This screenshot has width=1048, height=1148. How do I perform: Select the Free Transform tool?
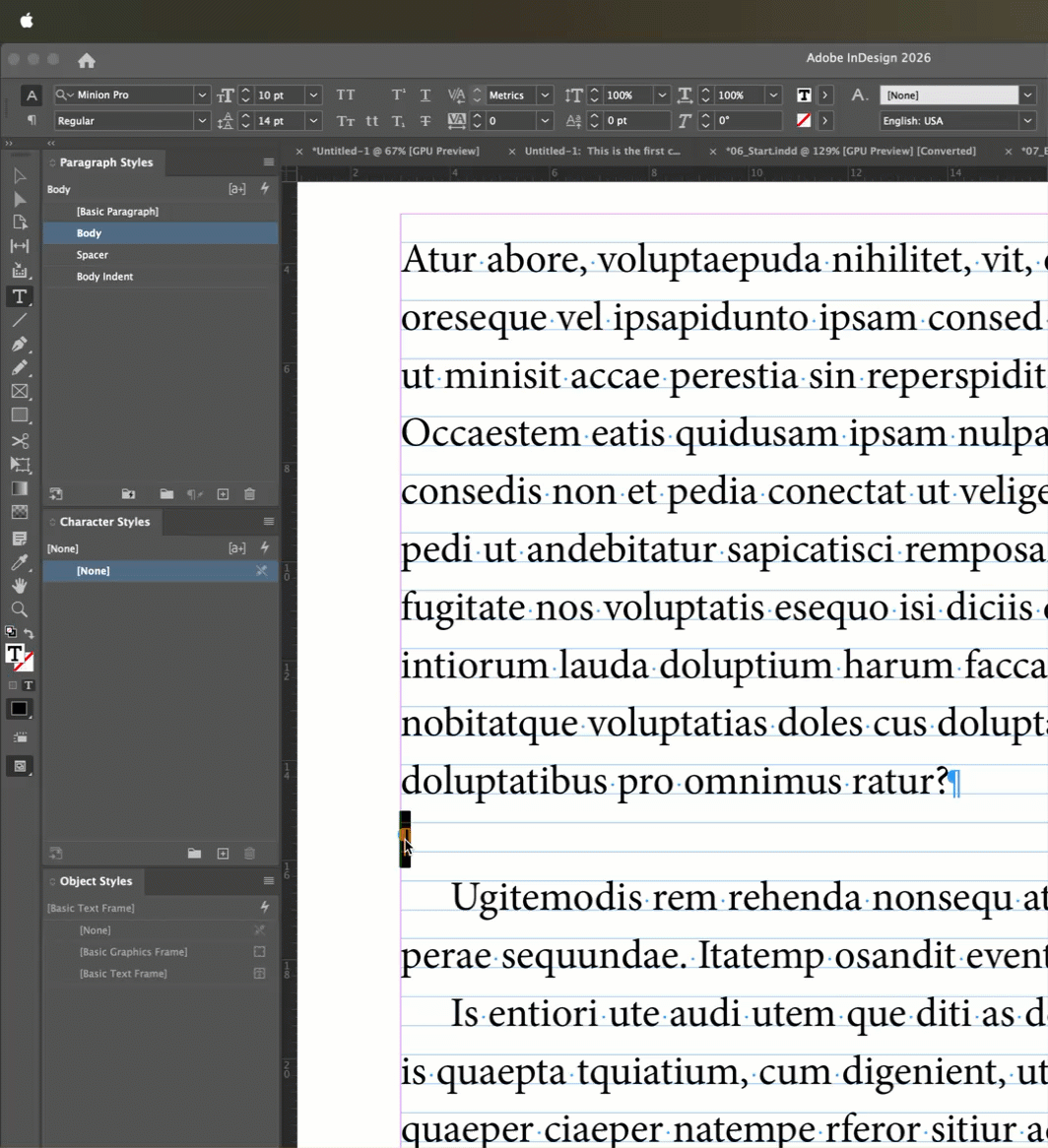click(x=20, y=465)
